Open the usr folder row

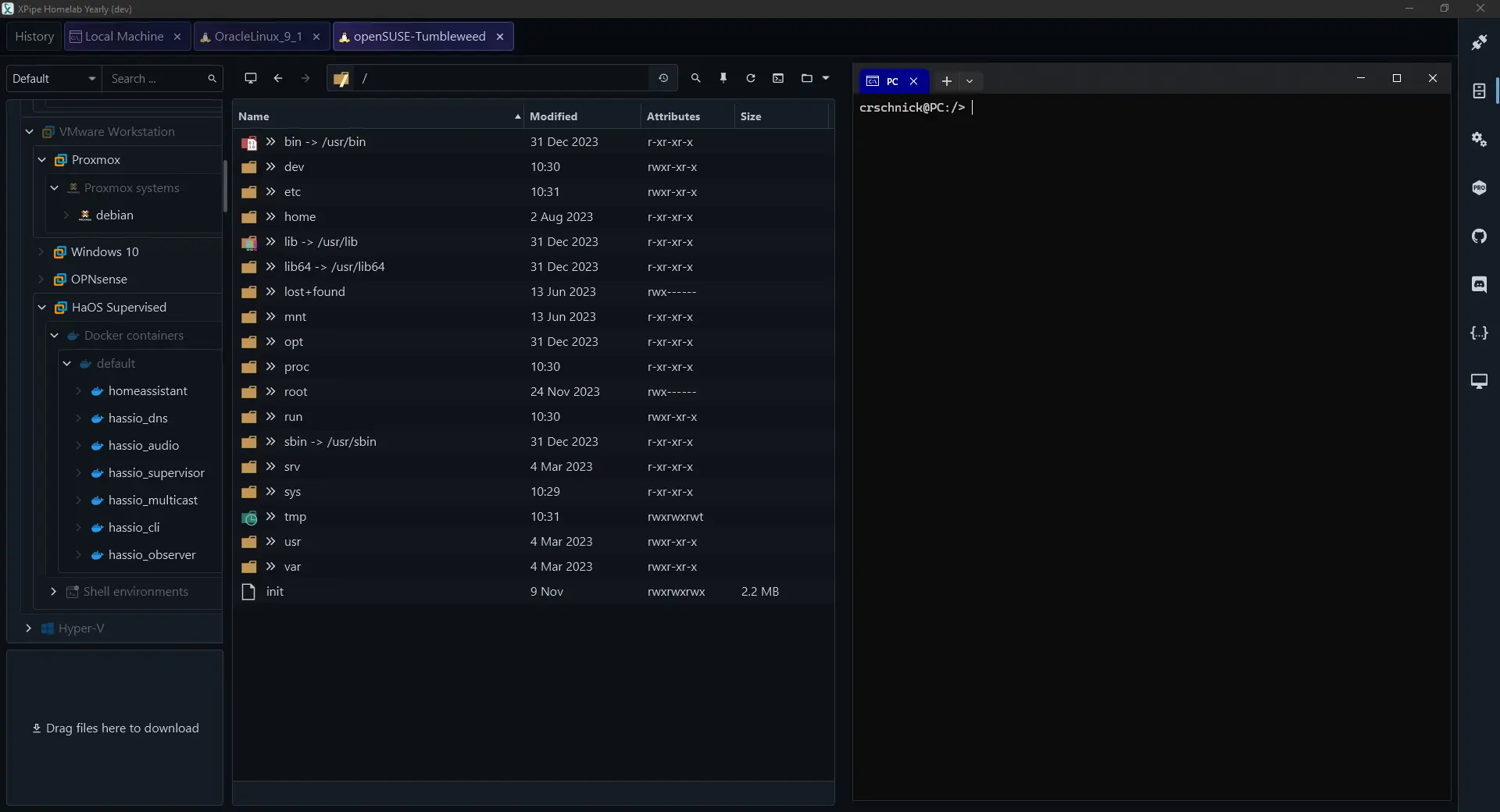[x=534, y=542]
